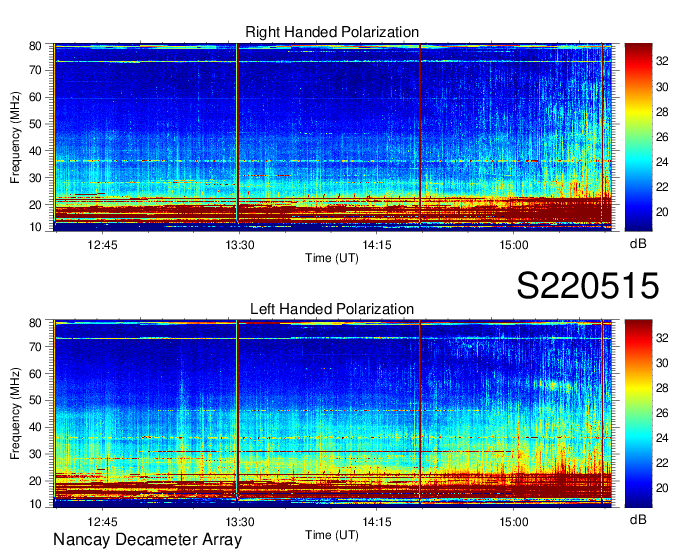
Task: Click the Left Handed Polarization title
Action: [x=332, y=309]
